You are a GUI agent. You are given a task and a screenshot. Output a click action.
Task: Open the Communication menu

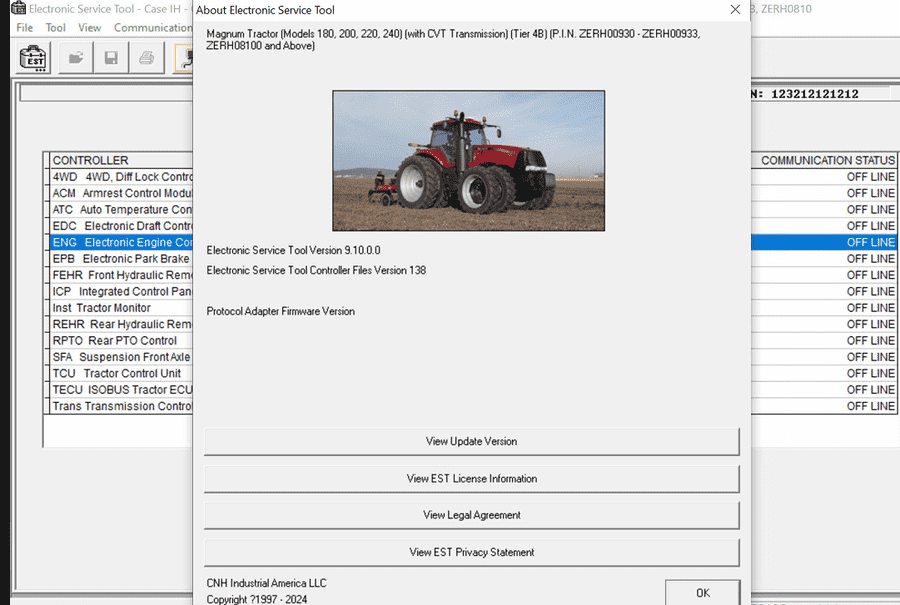[152, 27]
